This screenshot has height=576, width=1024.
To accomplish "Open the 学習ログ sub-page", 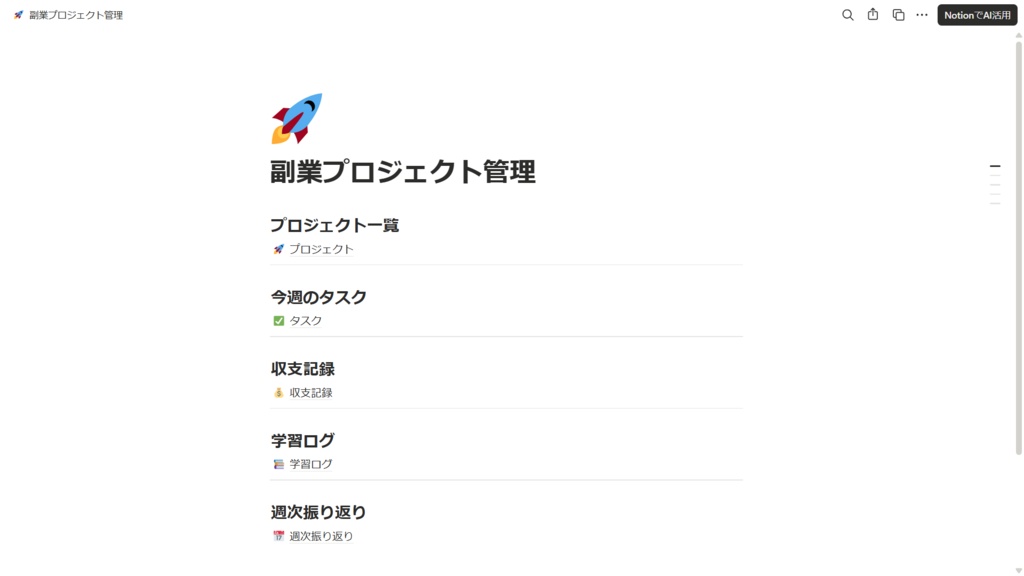I will coord(311,464).
